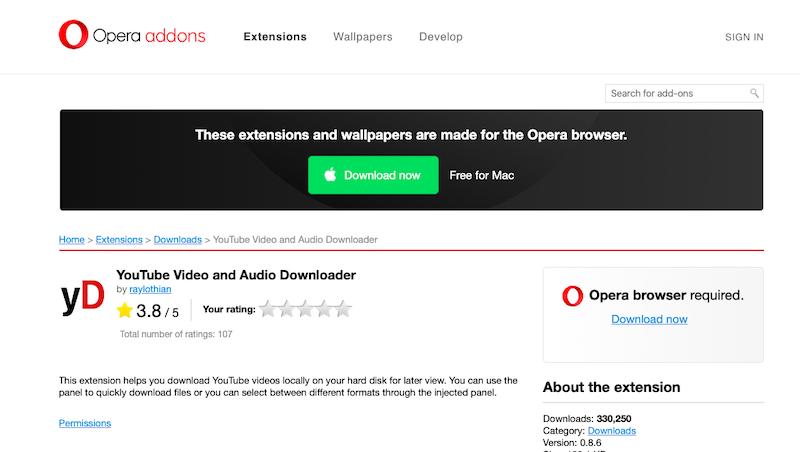
Task: Focus the Search for add-ons field
Action: [677, 93]
